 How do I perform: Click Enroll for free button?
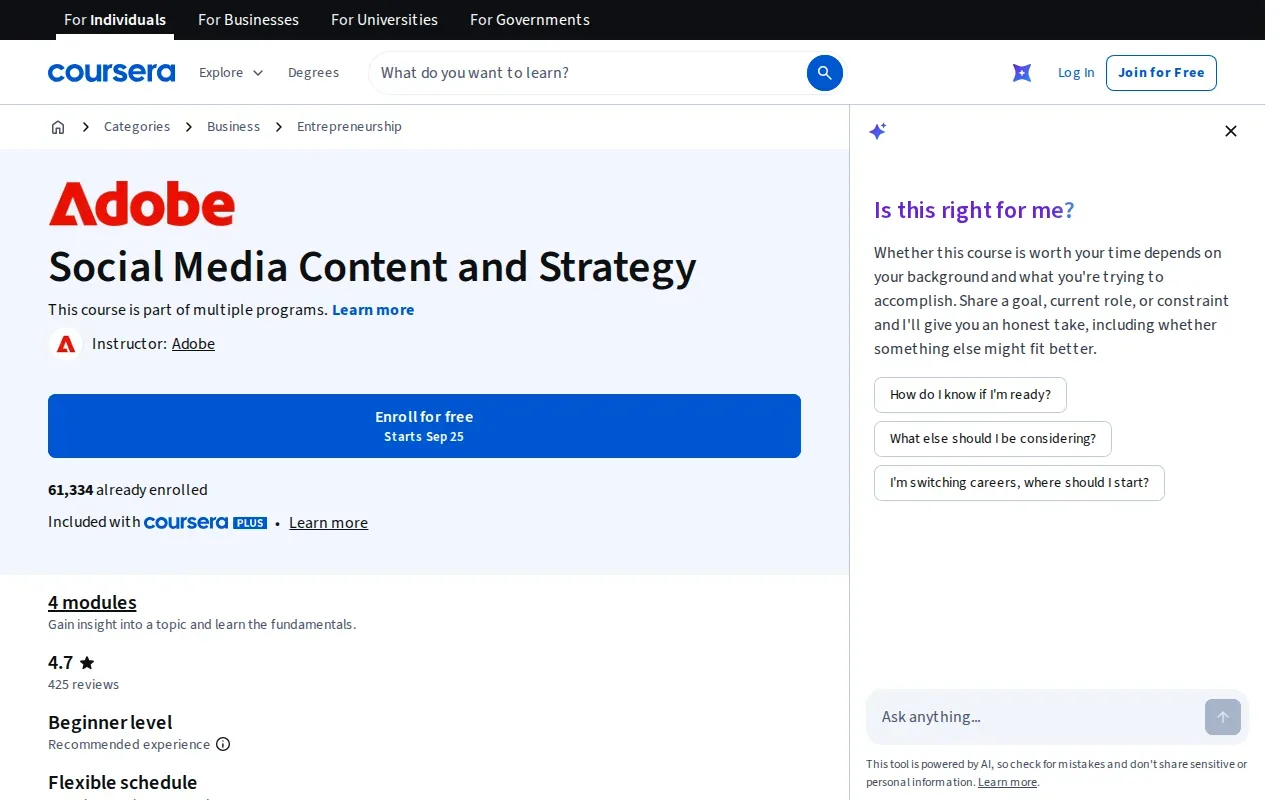tap(424, 426)
